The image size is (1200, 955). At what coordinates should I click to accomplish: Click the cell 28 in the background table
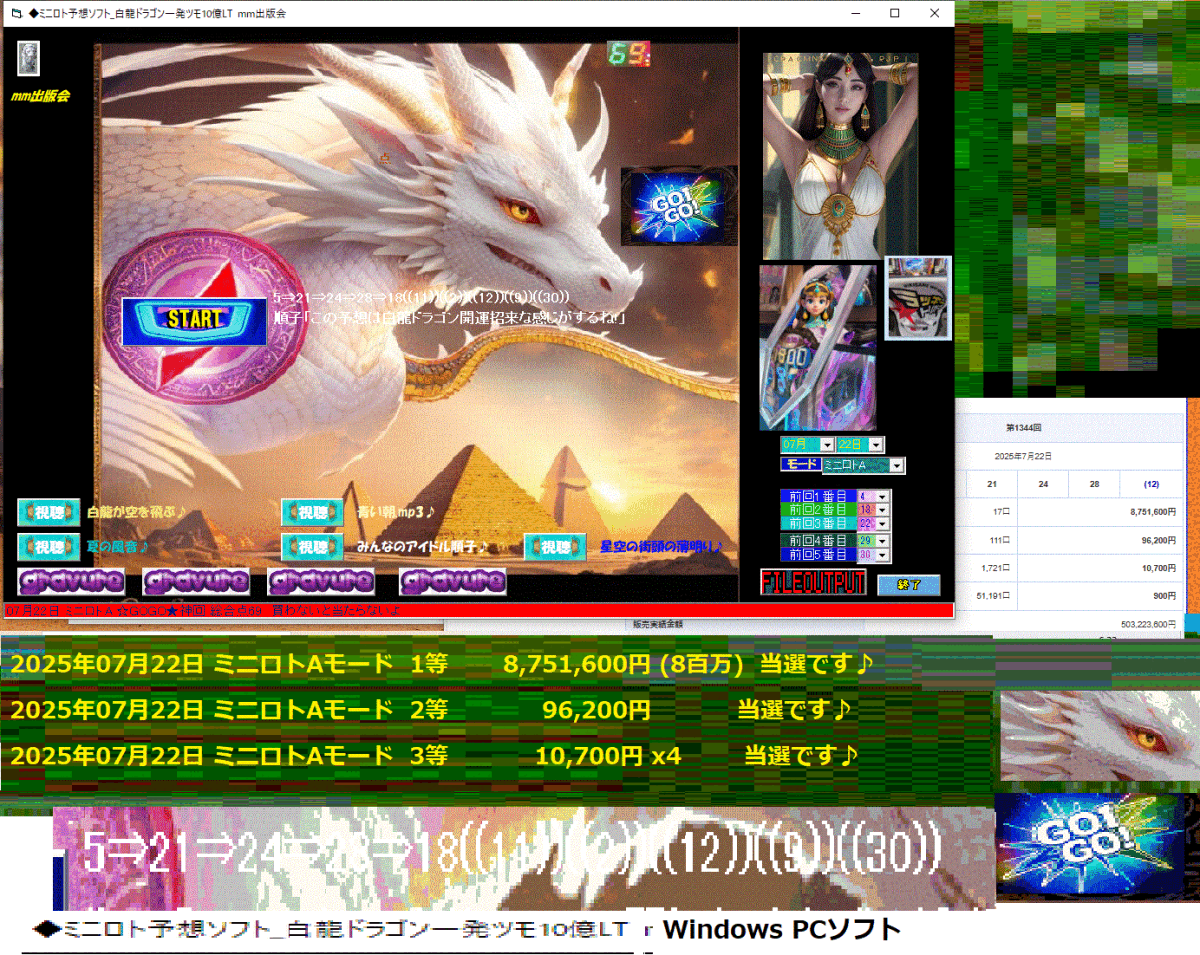click(1094, 484)
